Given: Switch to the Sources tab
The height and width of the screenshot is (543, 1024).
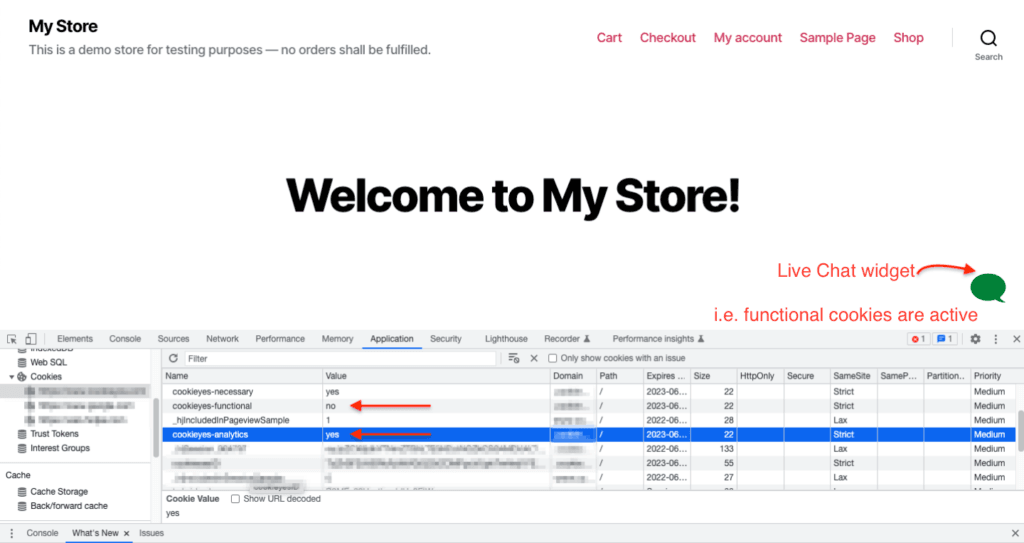Looking at the screenshot, I should click(173, 339).
